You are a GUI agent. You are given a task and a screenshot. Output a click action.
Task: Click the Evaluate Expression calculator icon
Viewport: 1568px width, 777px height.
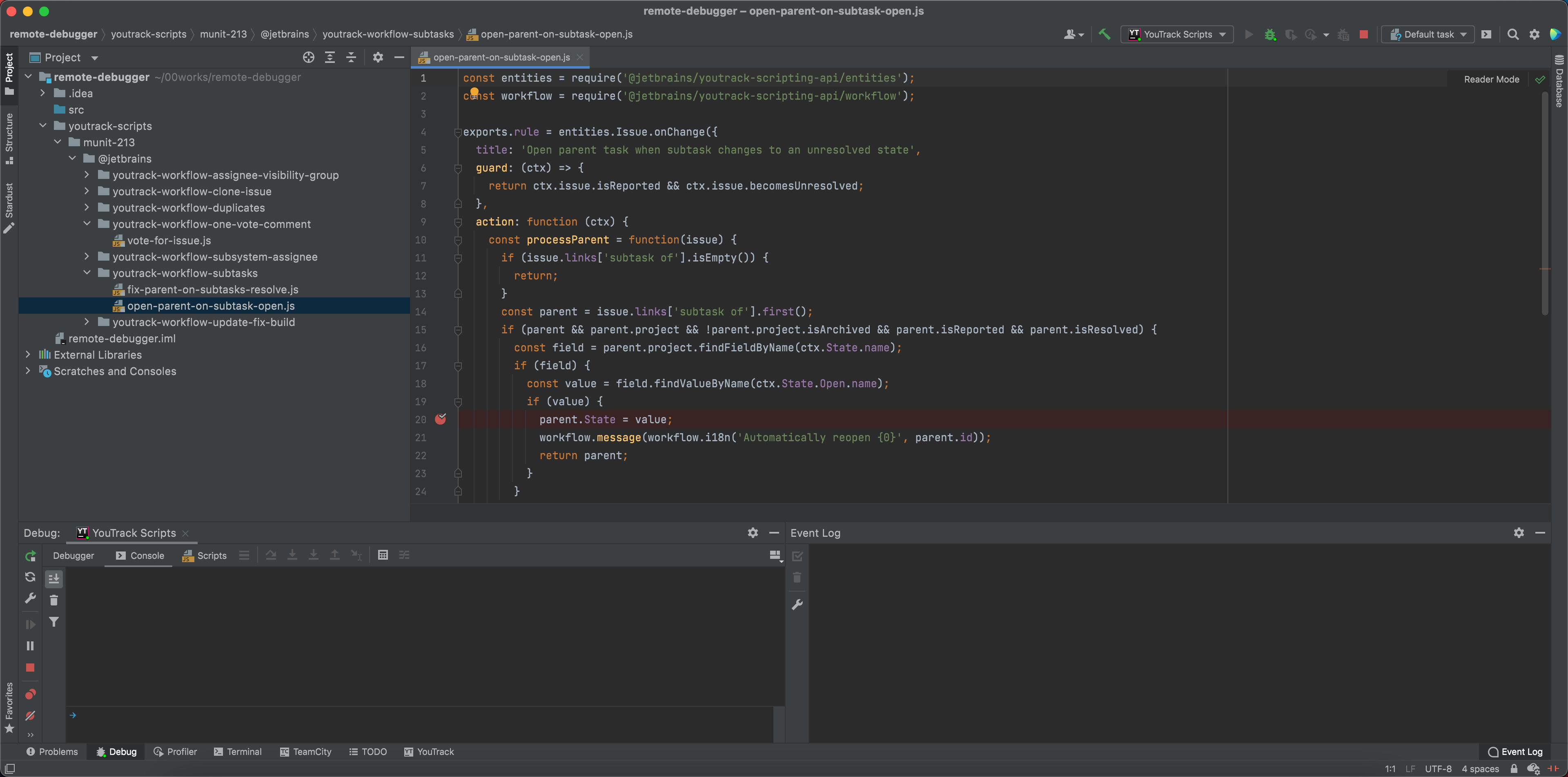click(383, 555)
